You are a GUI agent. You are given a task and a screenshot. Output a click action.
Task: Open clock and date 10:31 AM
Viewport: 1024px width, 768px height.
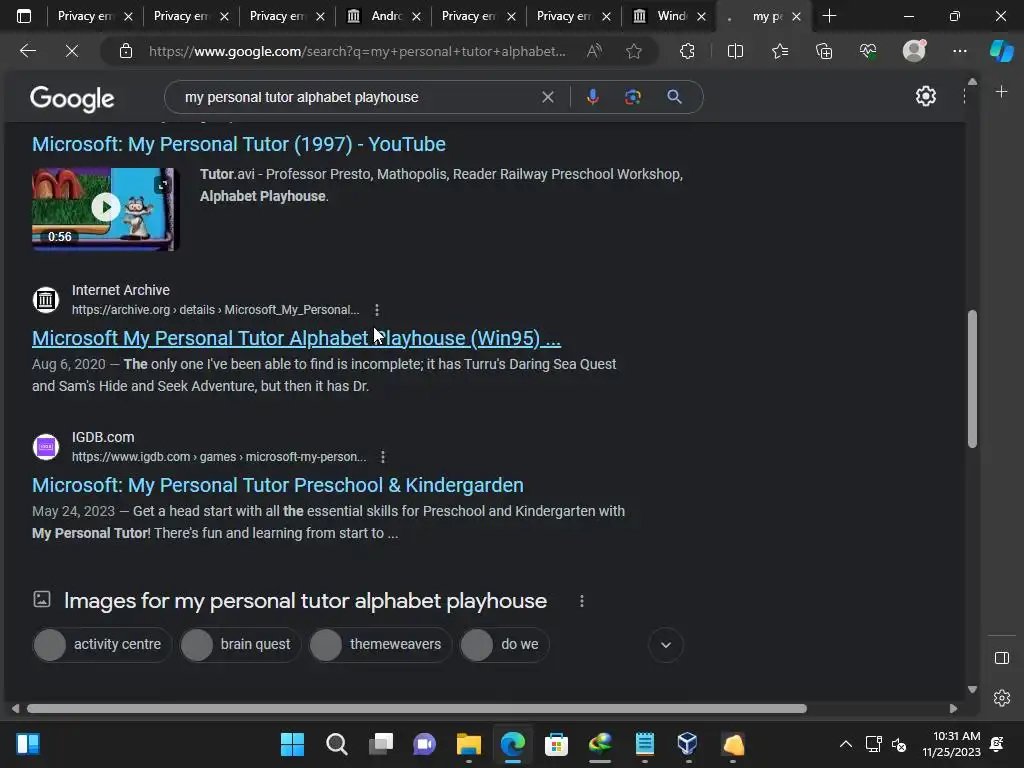pos(952,744)
